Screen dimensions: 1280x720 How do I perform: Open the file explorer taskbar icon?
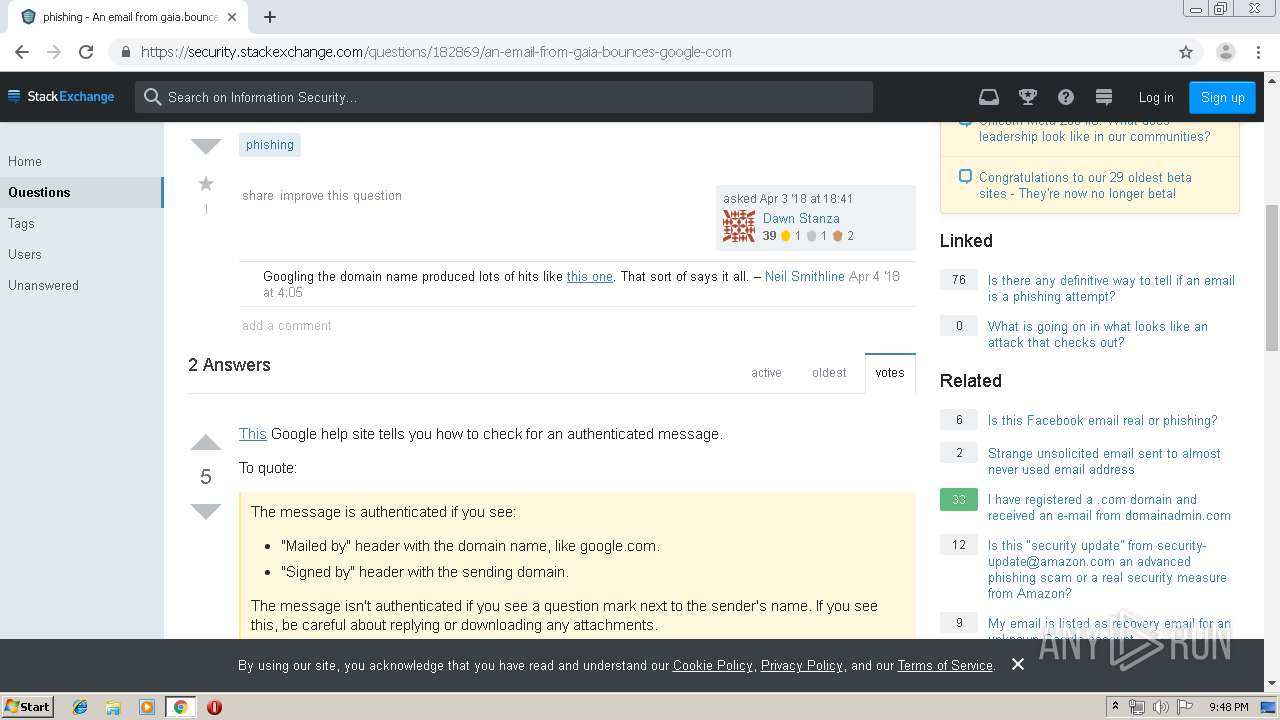[x=113, y=707]
